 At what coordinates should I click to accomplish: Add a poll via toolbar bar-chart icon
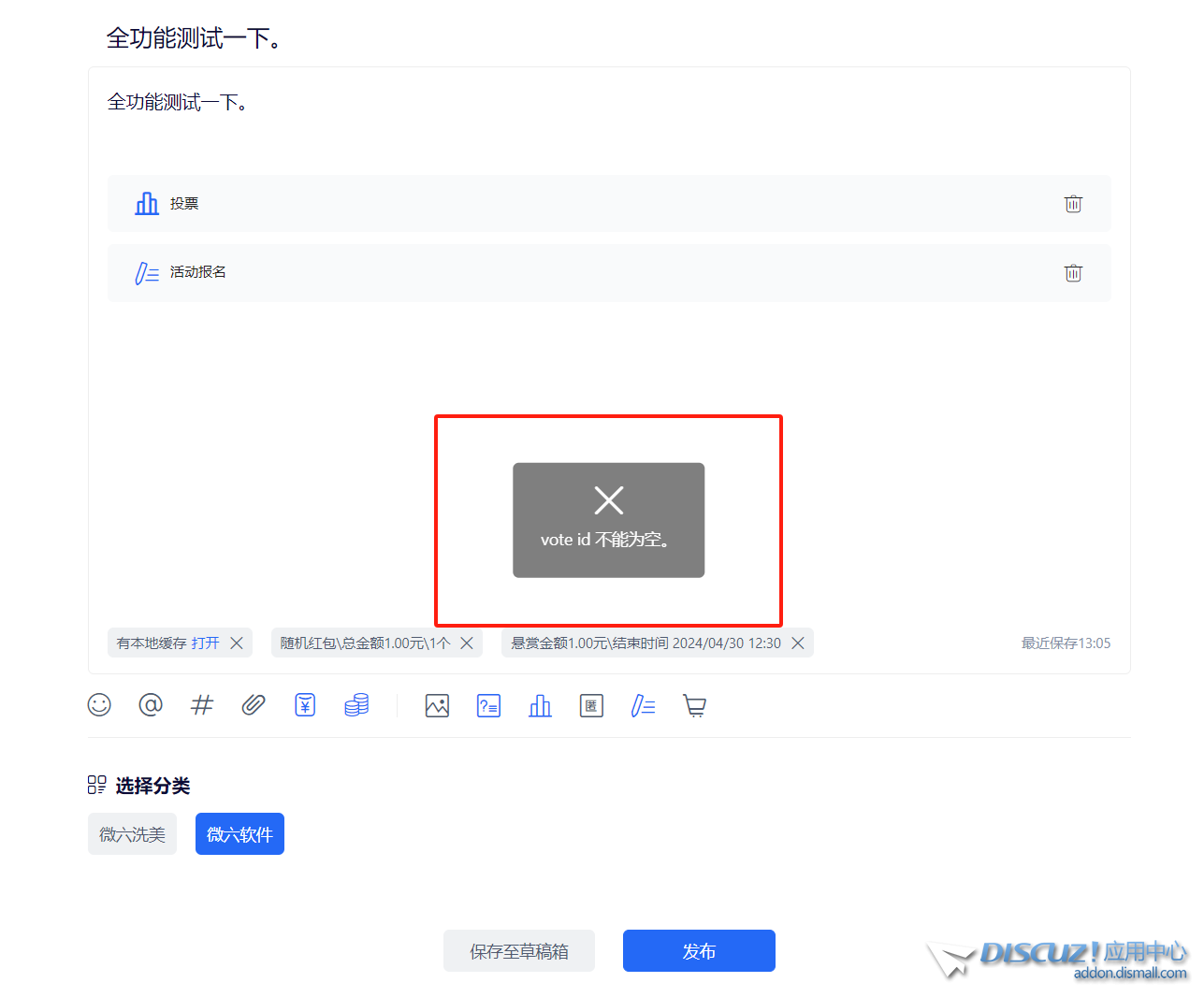point(540,705)
